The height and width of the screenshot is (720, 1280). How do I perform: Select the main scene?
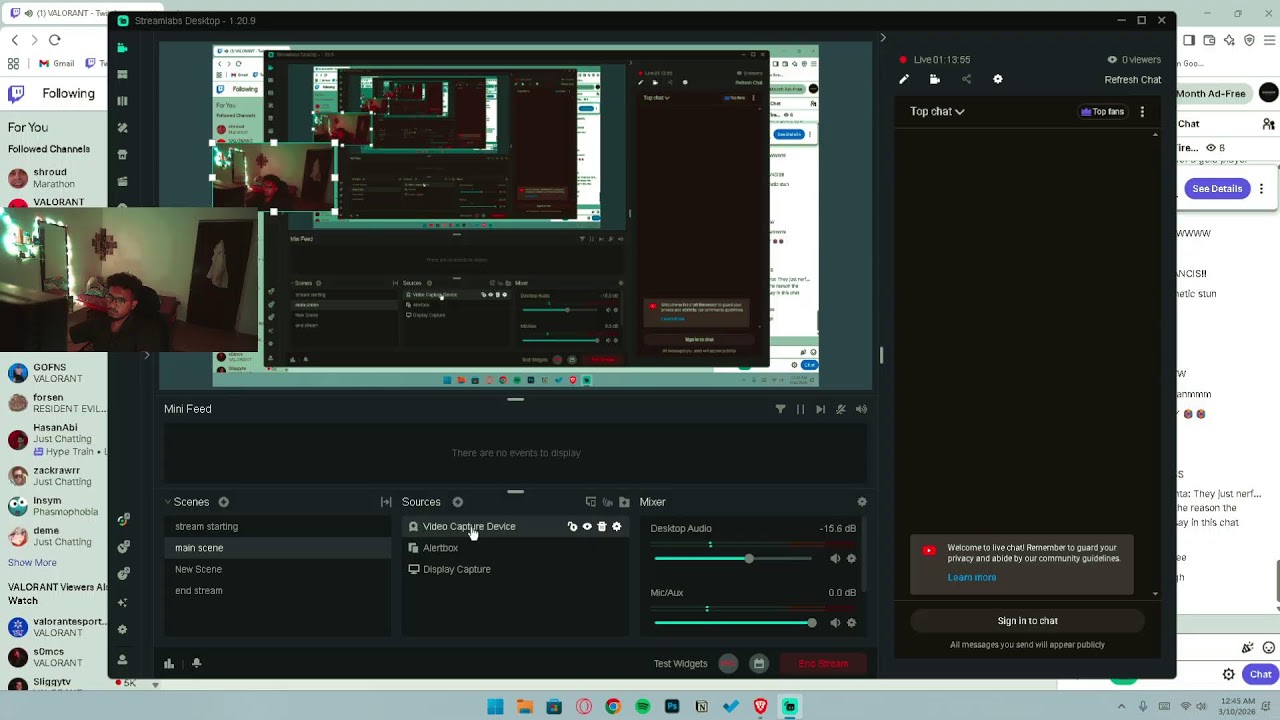[277, 548]
